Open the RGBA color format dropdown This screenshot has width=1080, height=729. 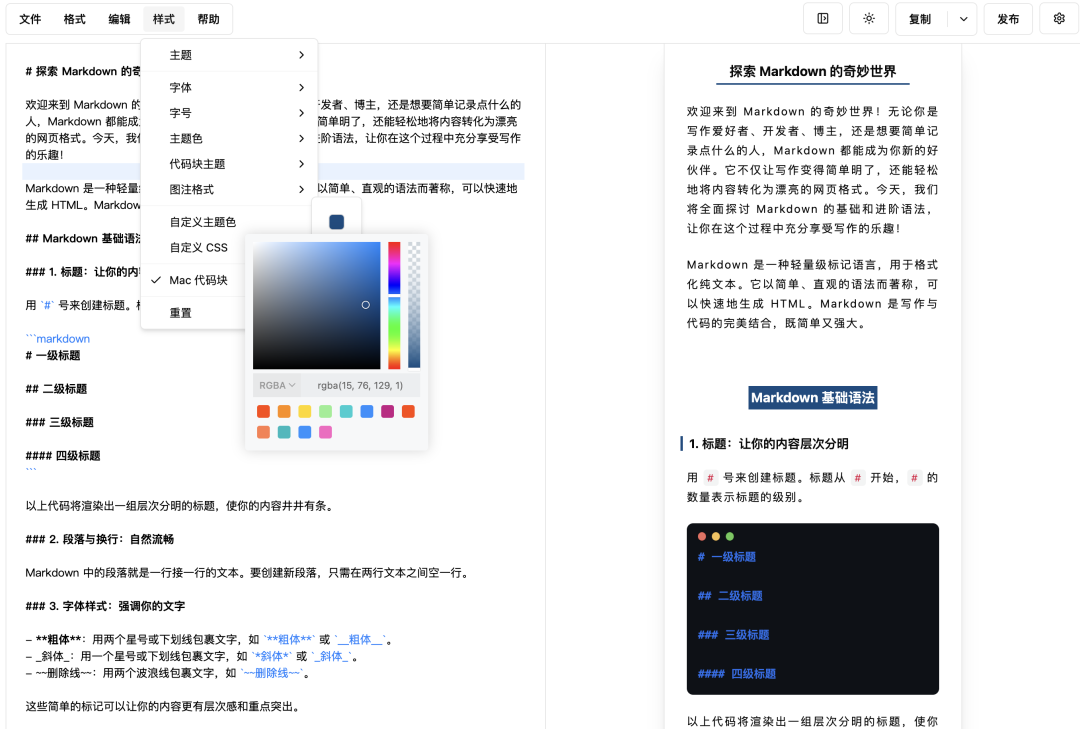275,384
